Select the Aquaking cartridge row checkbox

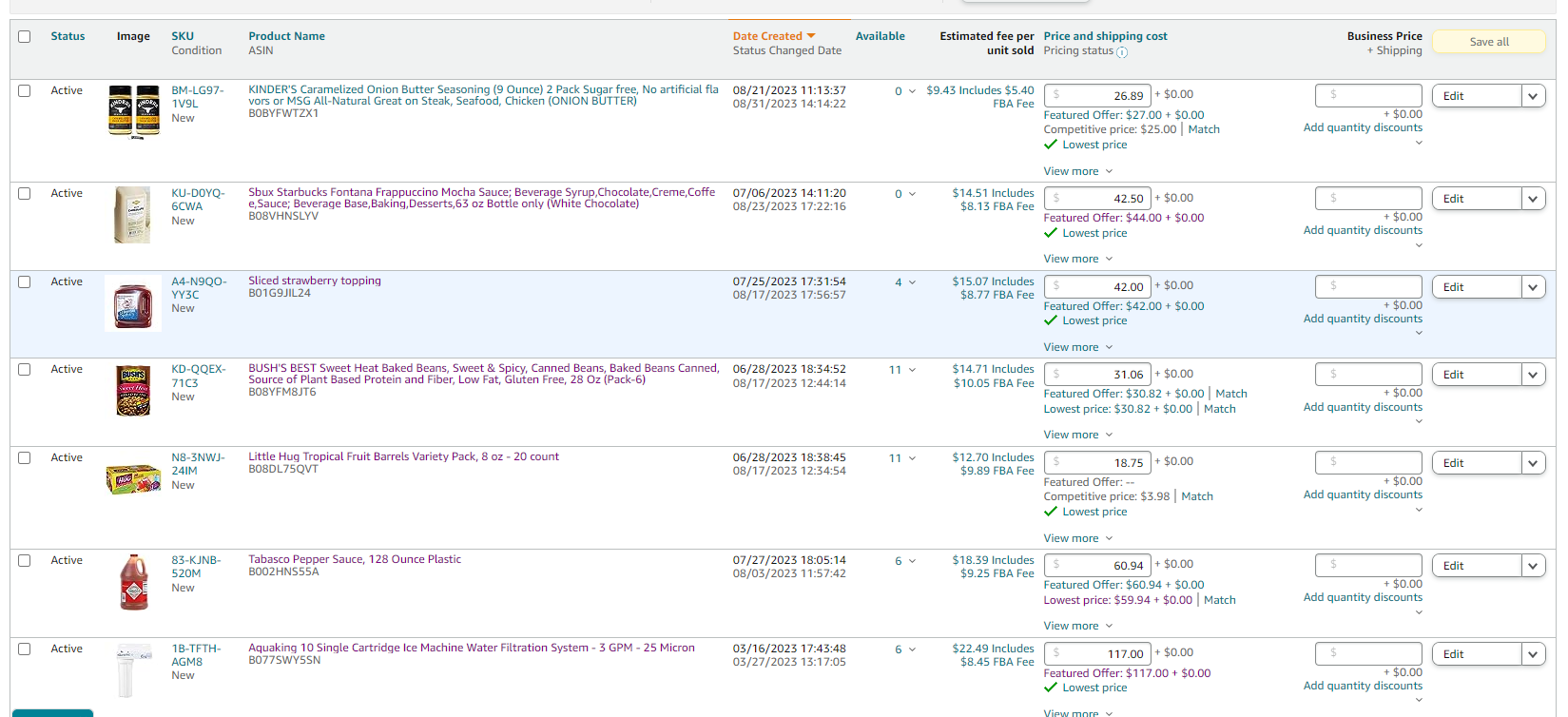coord(25,649)
